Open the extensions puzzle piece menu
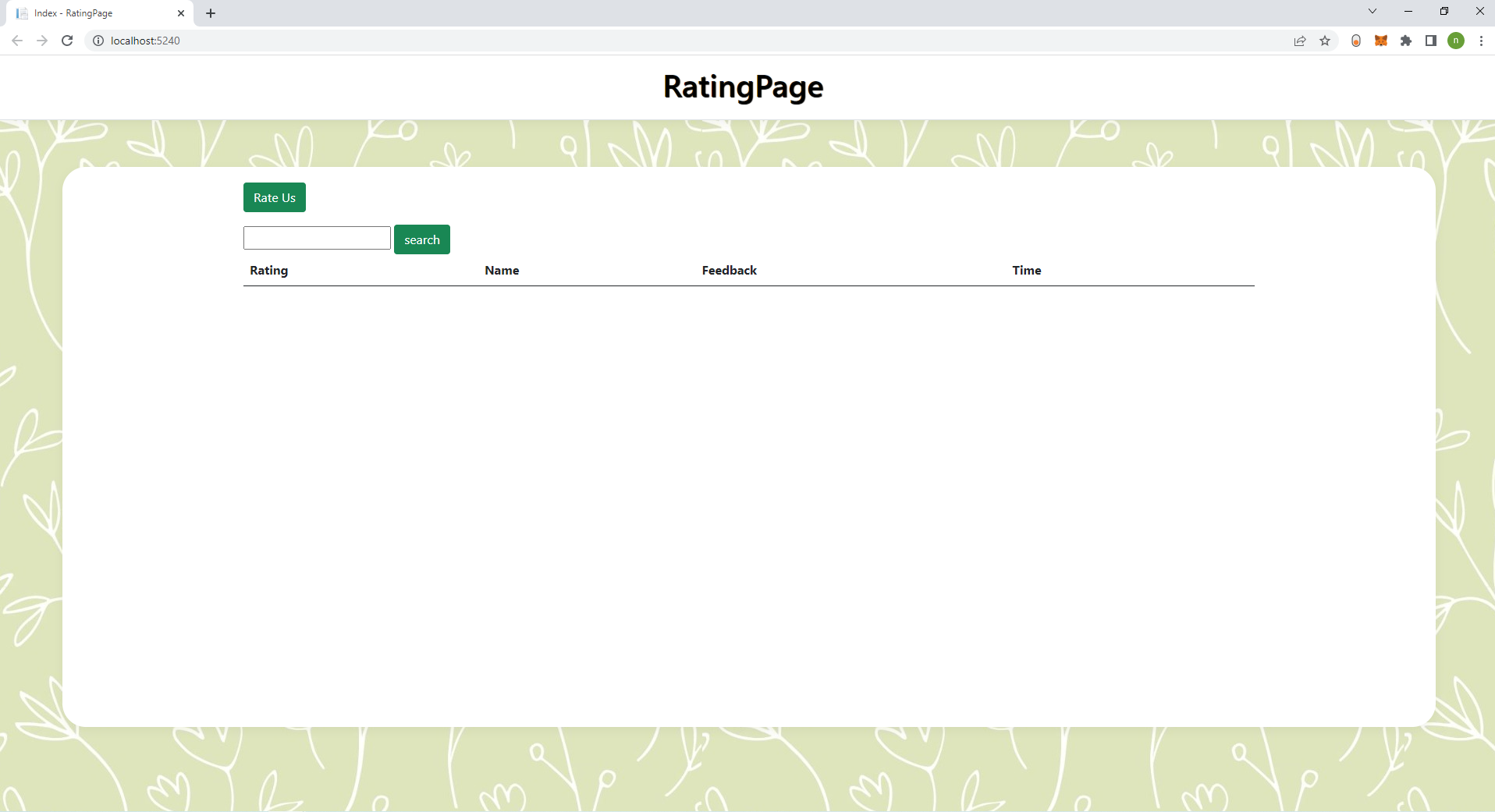 click(x=1406, y=41)
